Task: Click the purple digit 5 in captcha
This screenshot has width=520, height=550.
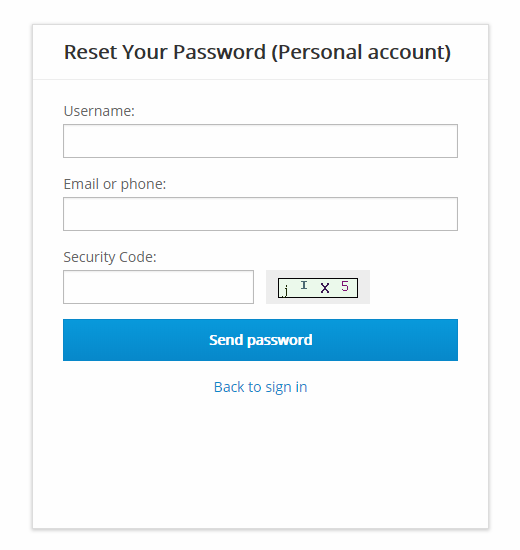Action: [345, 286]
